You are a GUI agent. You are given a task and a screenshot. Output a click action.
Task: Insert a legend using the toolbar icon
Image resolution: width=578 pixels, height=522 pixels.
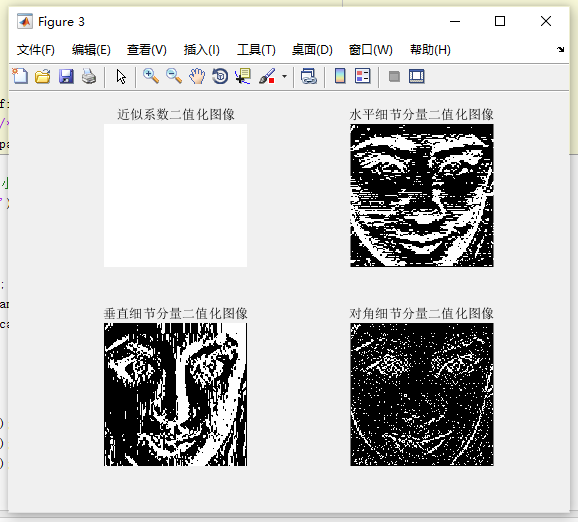point(363,76)
